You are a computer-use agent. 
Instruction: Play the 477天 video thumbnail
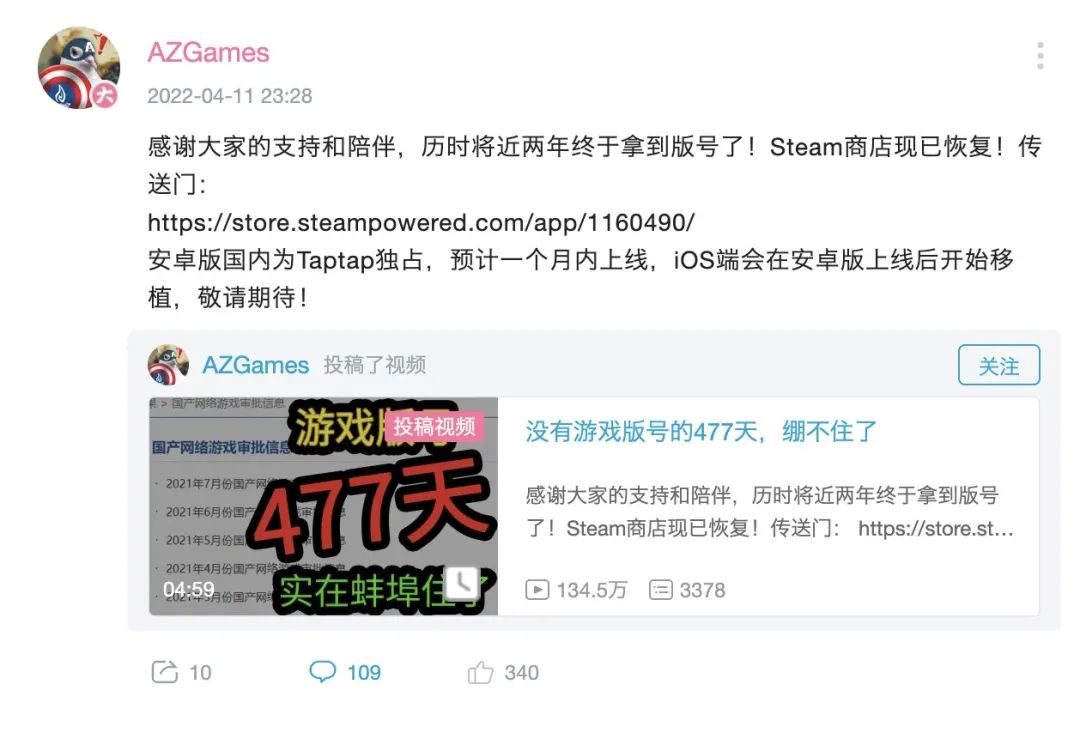[323, 506]
